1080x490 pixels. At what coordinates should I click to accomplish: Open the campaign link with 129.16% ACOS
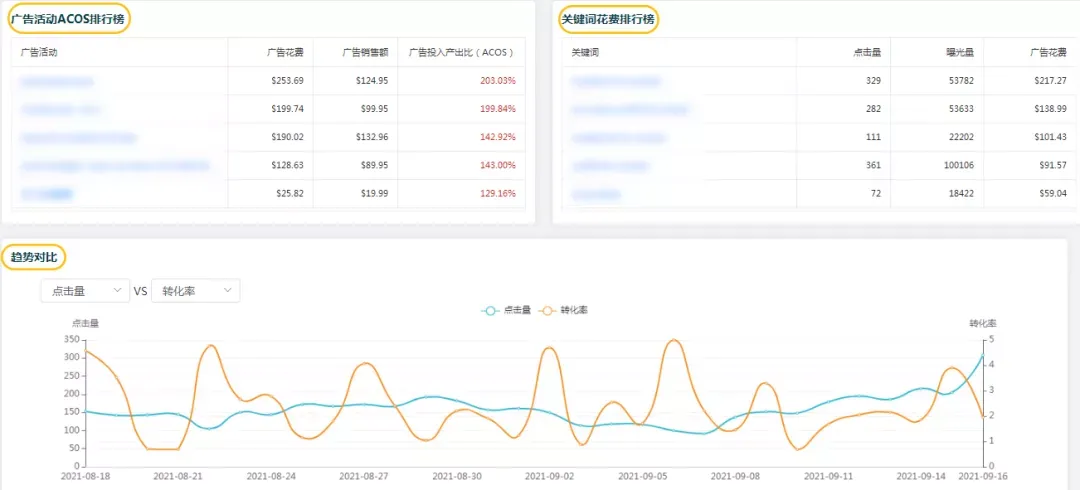pos(47,193)
